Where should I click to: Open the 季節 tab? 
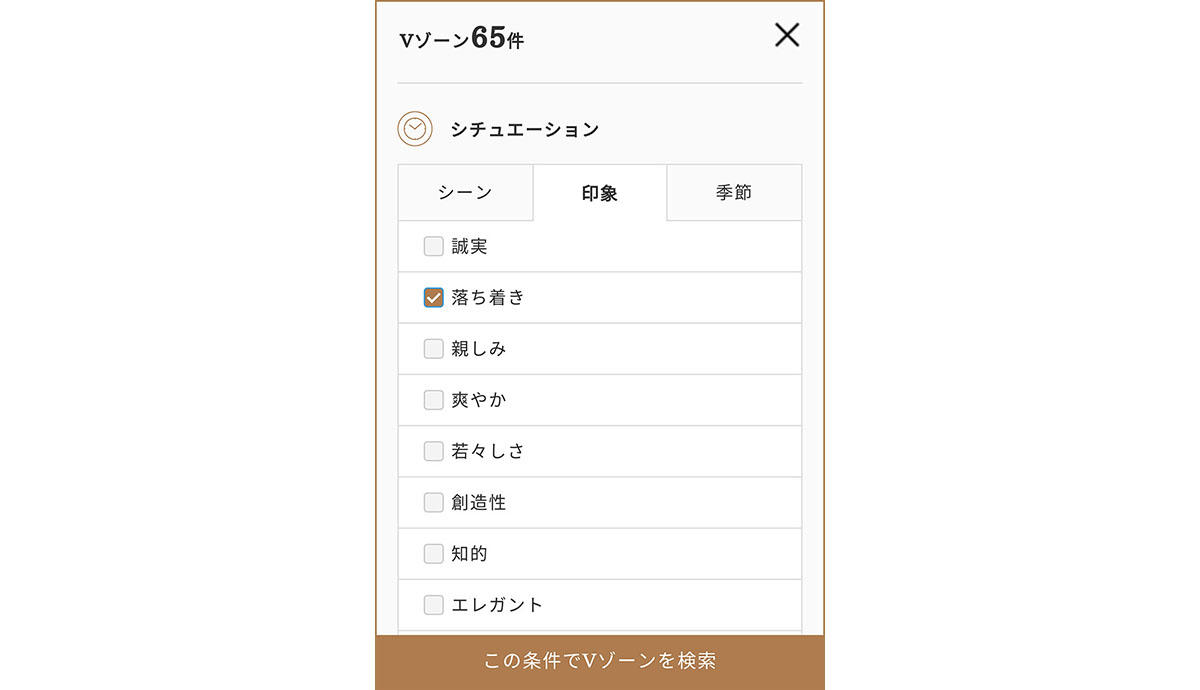[x=734, y=192]
